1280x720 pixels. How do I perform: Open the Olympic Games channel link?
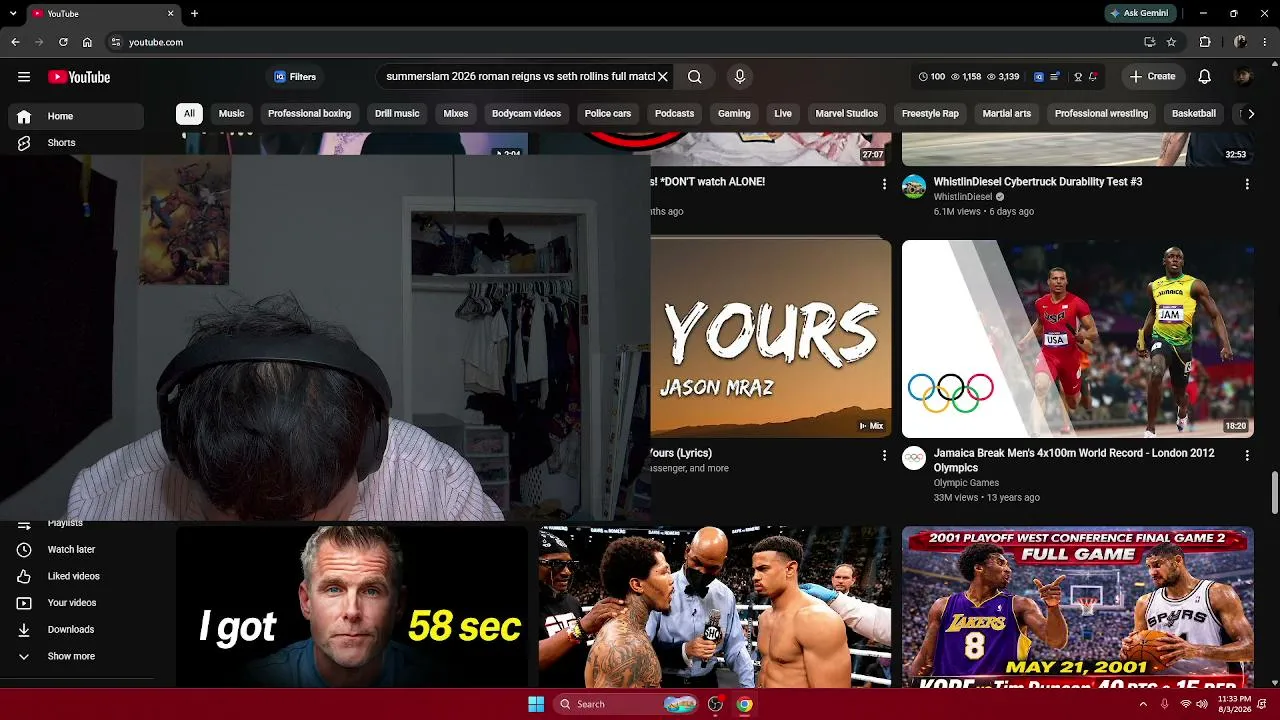click(x=966, y=483)
